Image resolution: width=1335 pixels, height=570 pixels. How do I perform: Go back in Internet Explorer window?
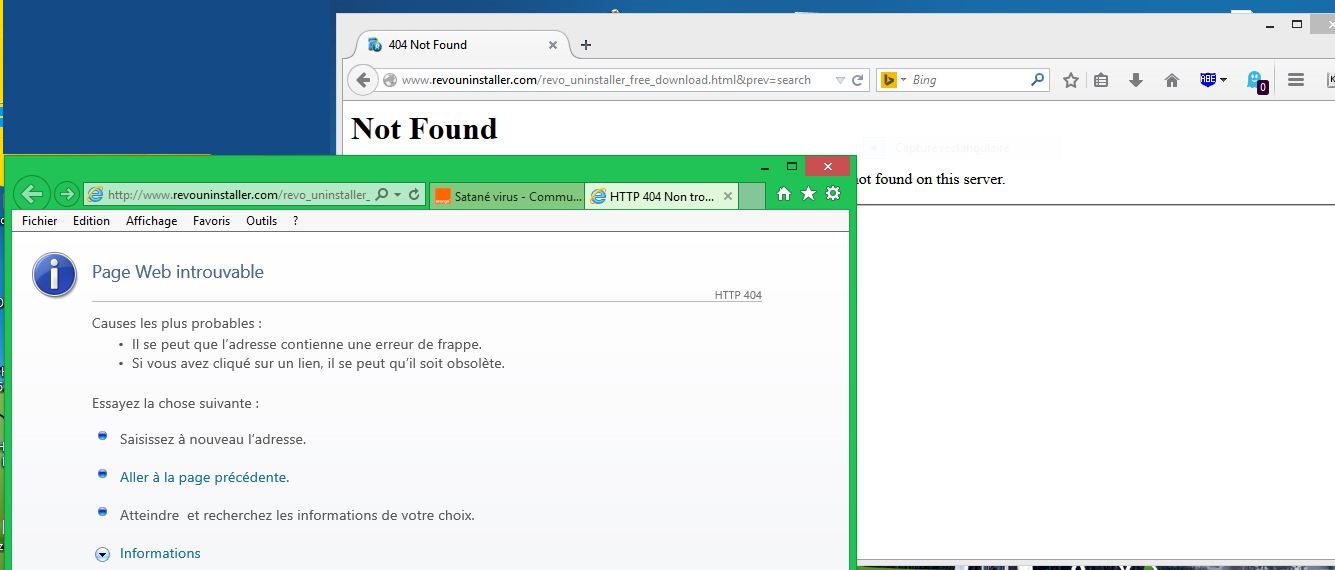tap(32, 194)
